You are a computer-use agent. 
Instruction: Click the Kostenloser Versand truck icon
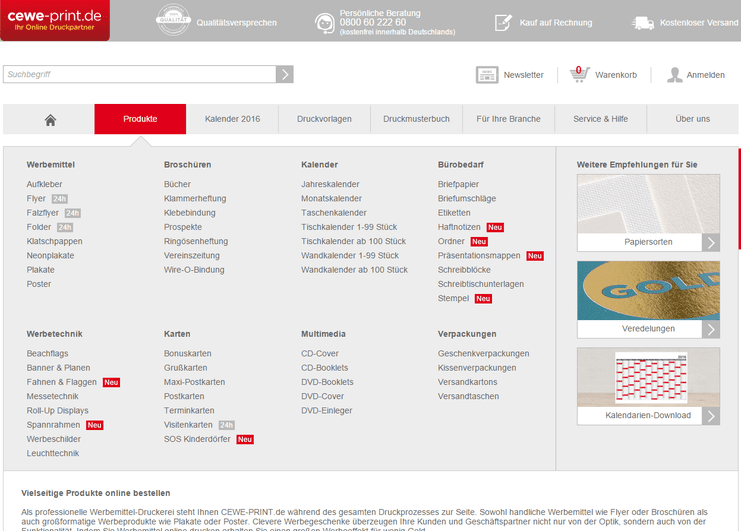click(643, 22)
